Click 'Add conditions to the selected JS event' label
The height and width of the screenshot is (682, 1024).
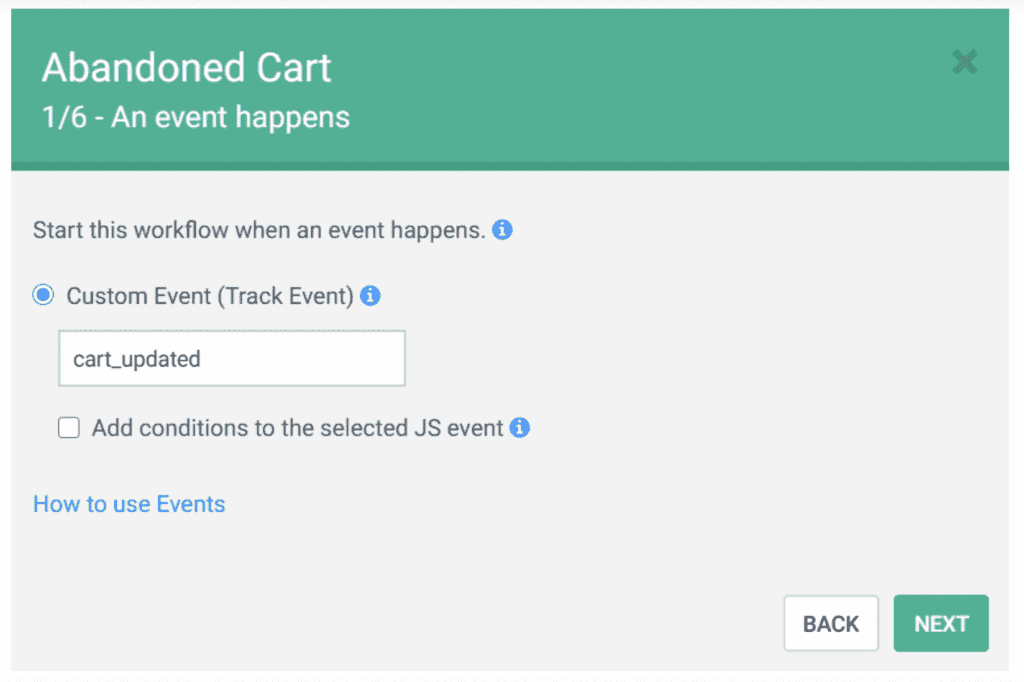pyautogui.click(x=298, y=428)
